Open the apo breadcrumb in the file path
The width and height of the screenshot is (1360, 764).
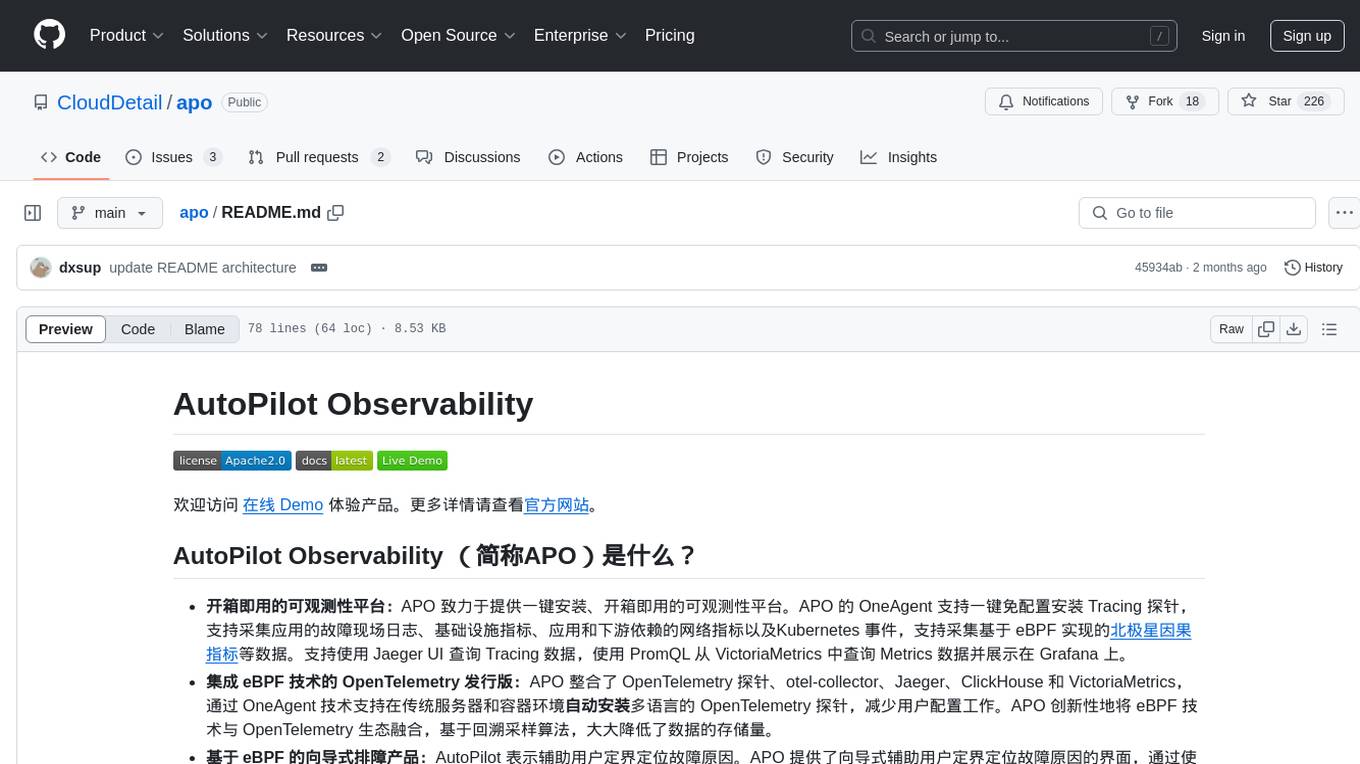194,212
